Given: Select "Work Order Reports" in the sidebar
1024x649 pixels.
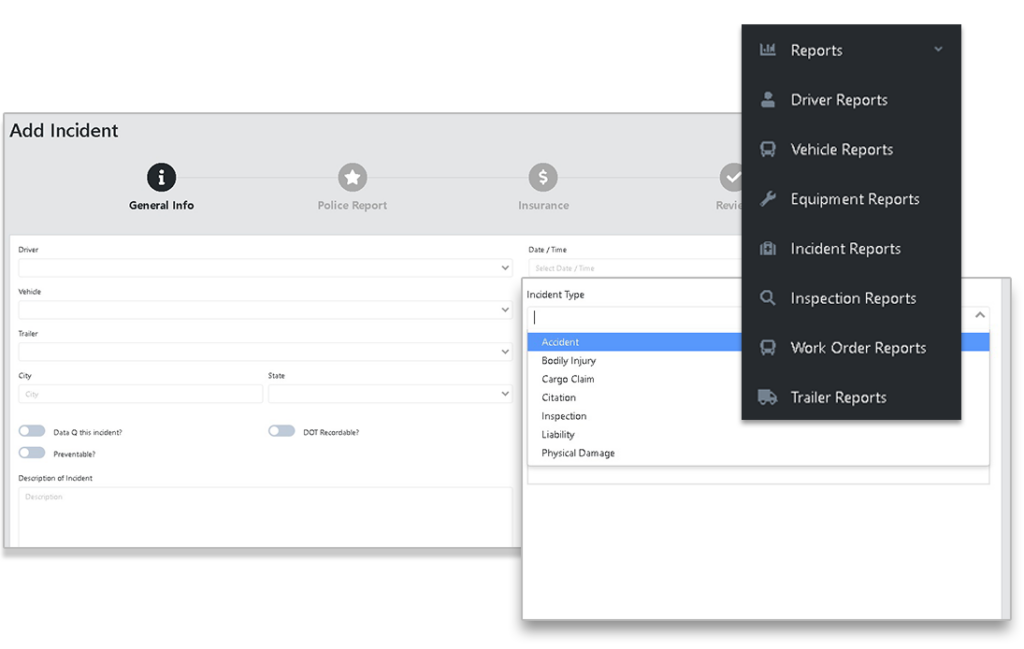Looking at the screenshot, I should (857, 347).
